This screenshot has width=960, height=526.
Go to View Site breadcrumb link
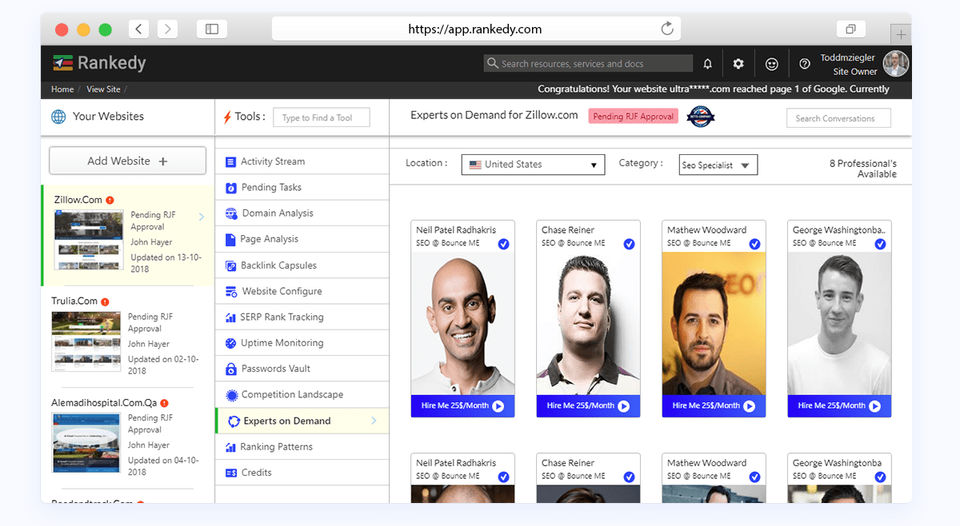103,89
